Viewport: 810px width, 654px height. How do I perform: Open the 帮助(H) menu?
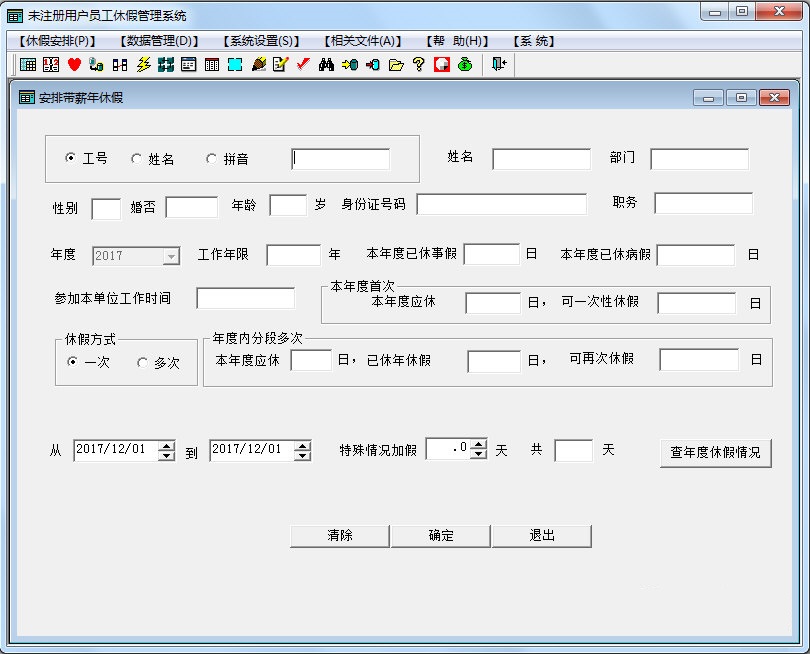point(458,41)
